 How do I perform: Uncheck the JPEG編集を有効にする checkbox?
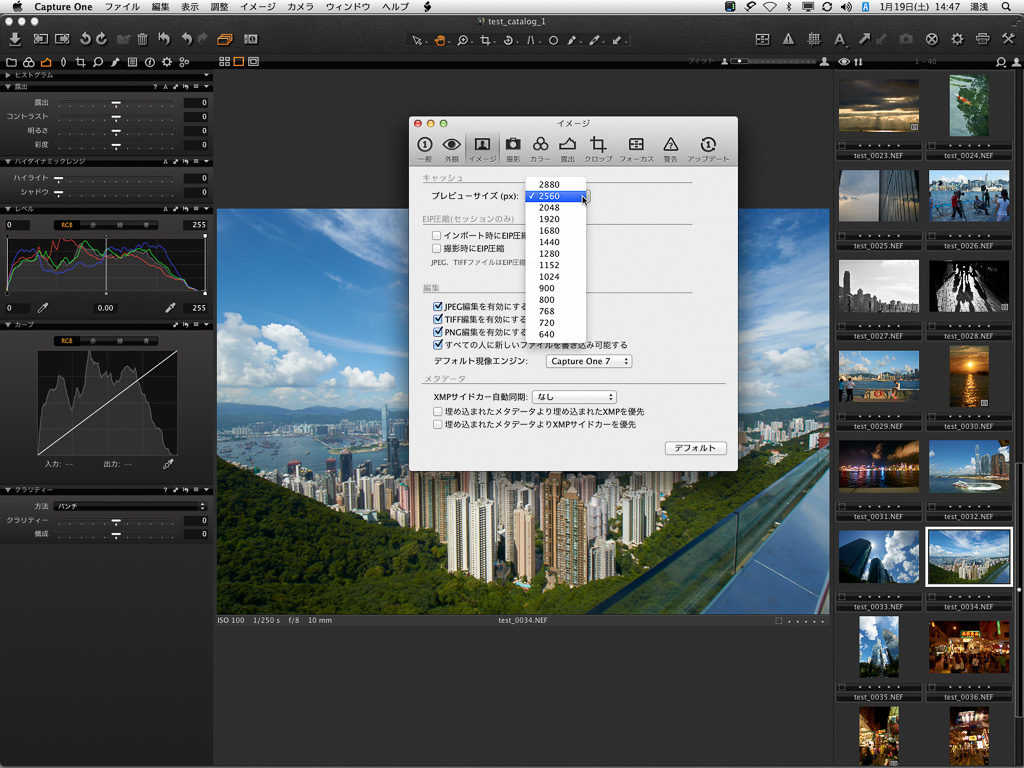tap(438, 307)
